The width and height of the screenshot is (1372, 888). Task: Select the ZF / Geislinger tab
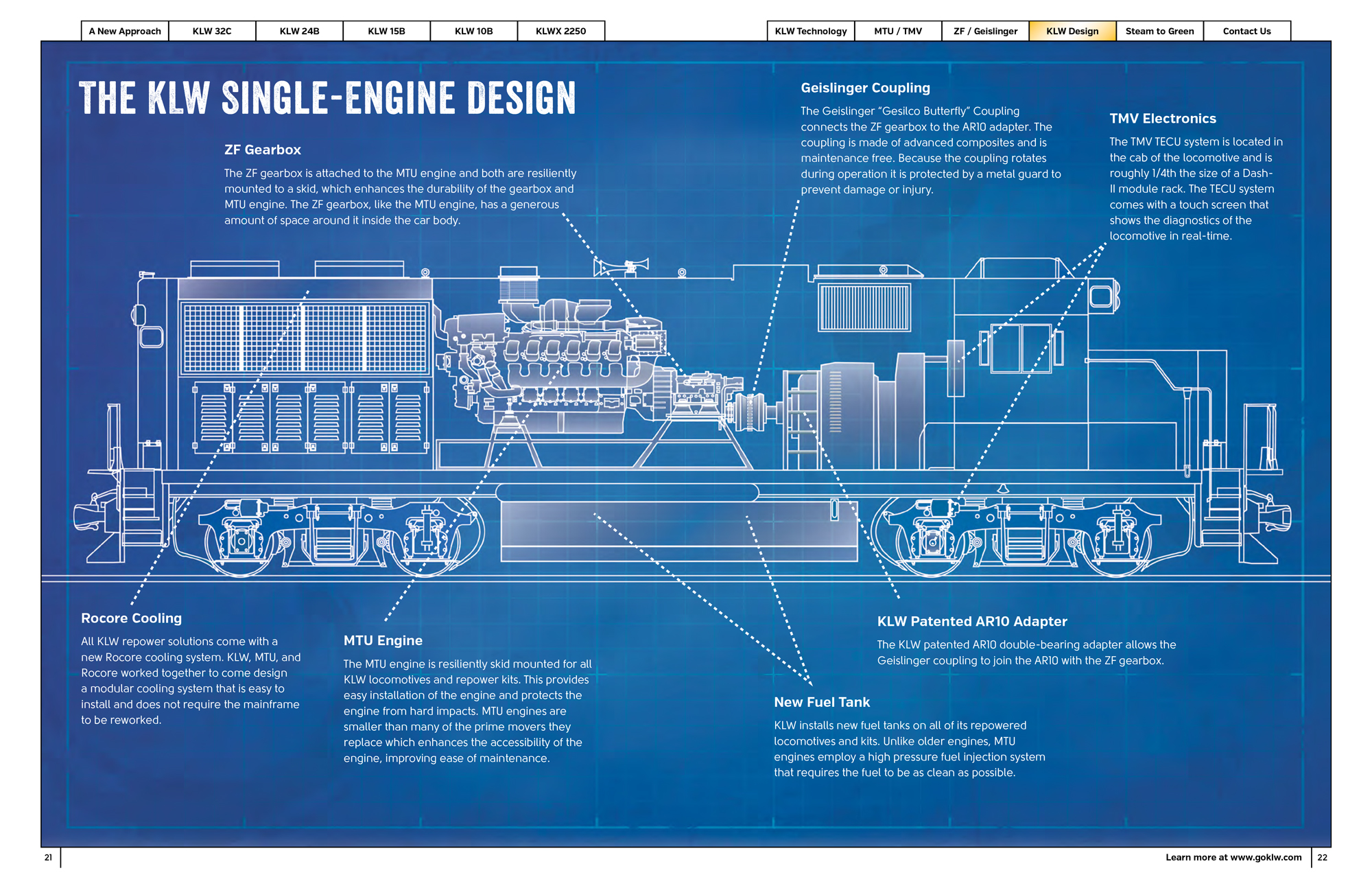coord(985,31)
